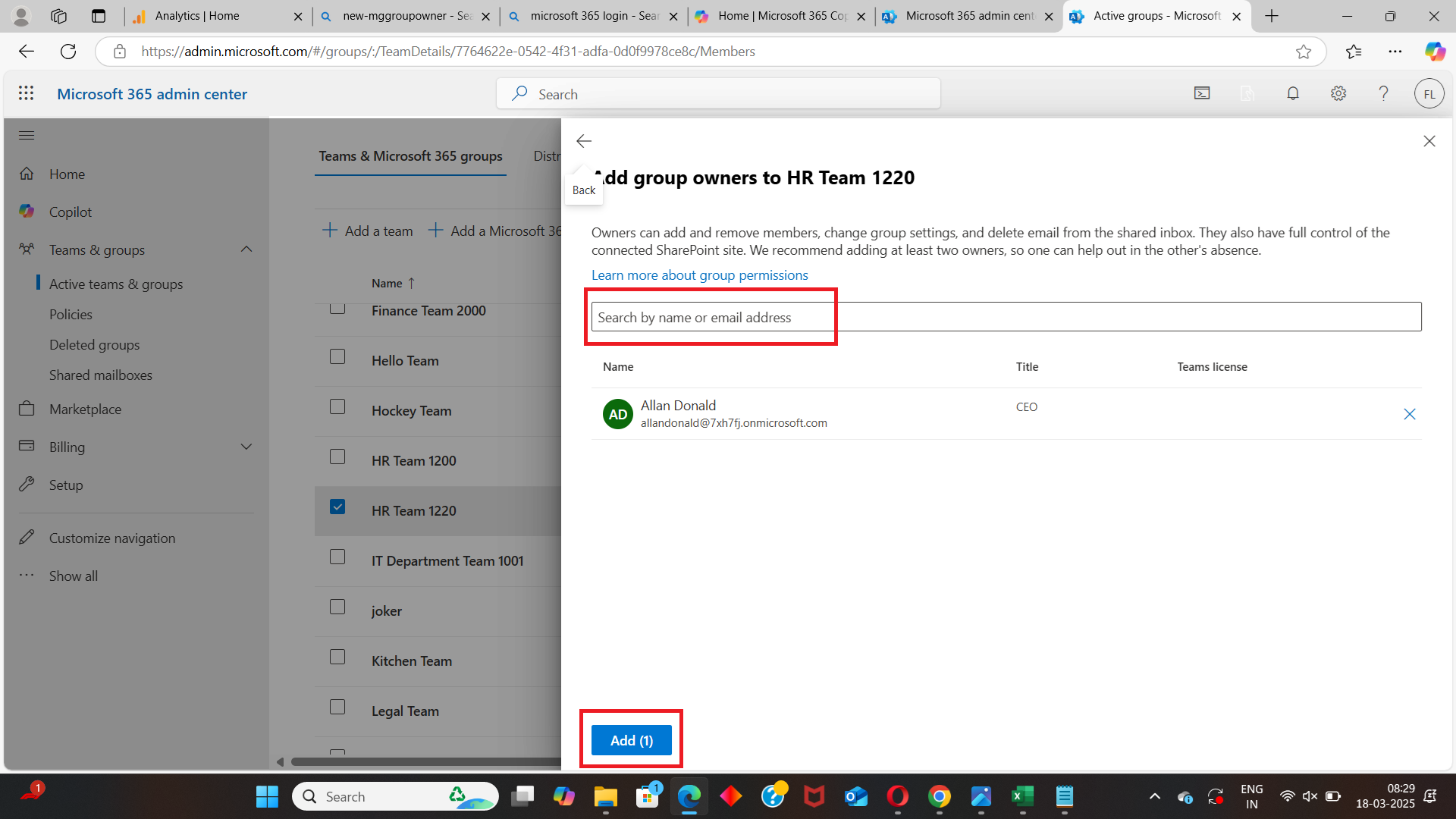The height and width of the screenshot is (819, 1456).
Task: Remove Allan Donald from selection
Action: [1410, 414]
